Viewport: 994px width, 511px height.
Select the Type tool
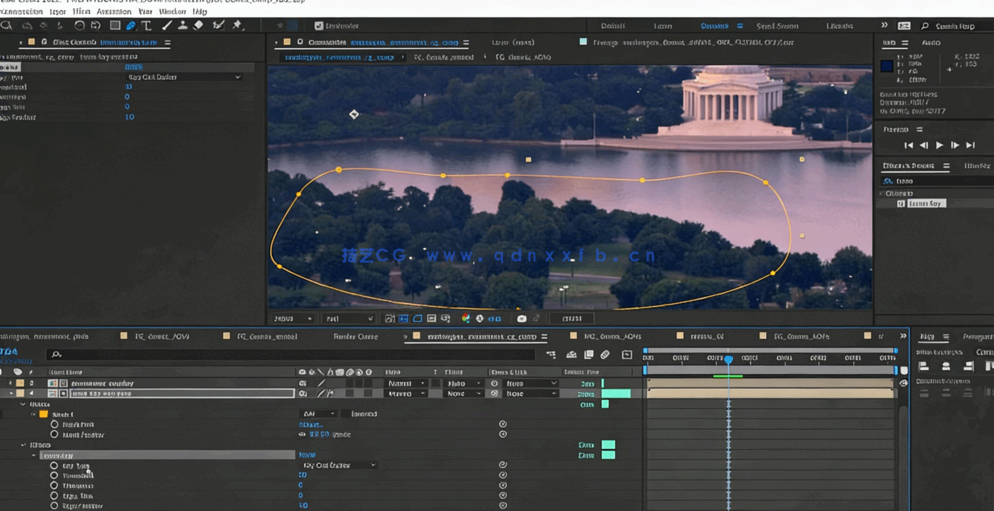[x=147, y=26]
